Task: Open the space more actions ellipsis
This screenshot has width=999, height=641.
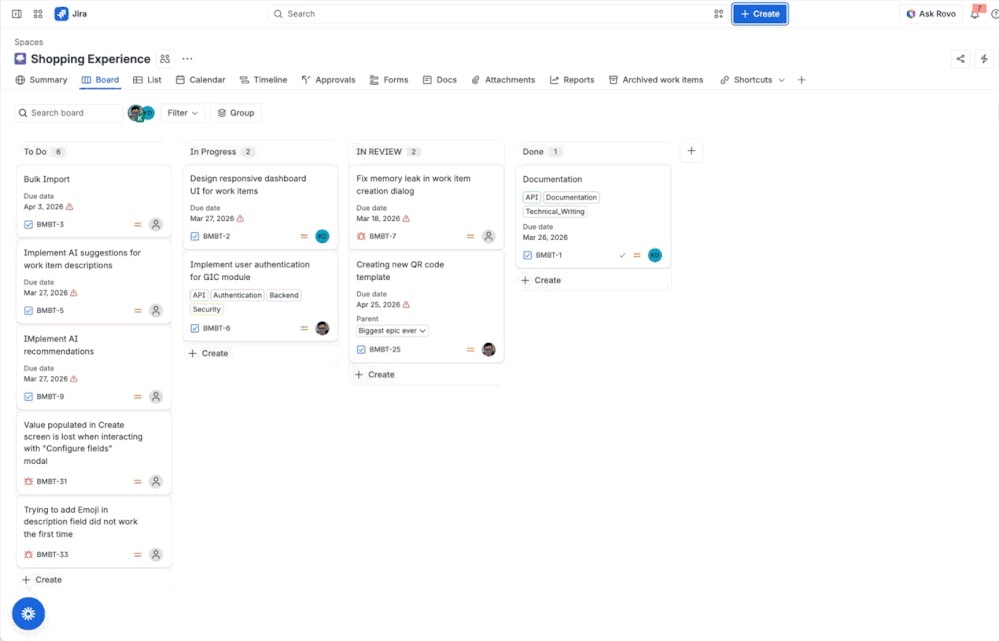Action: tap(187, 59)
